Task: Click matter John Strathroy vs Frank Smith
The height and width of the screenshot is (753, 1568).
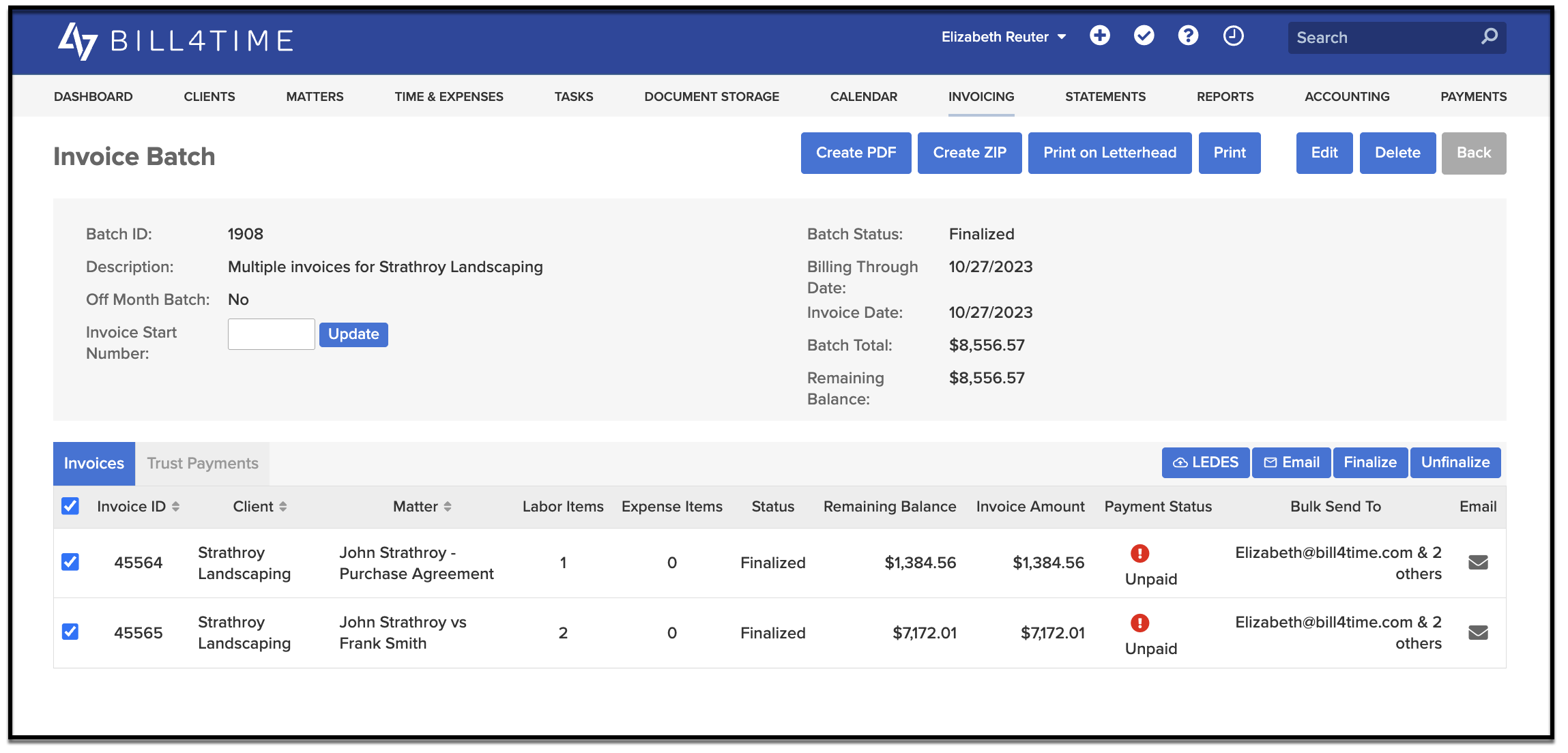Action: point(403,633)
